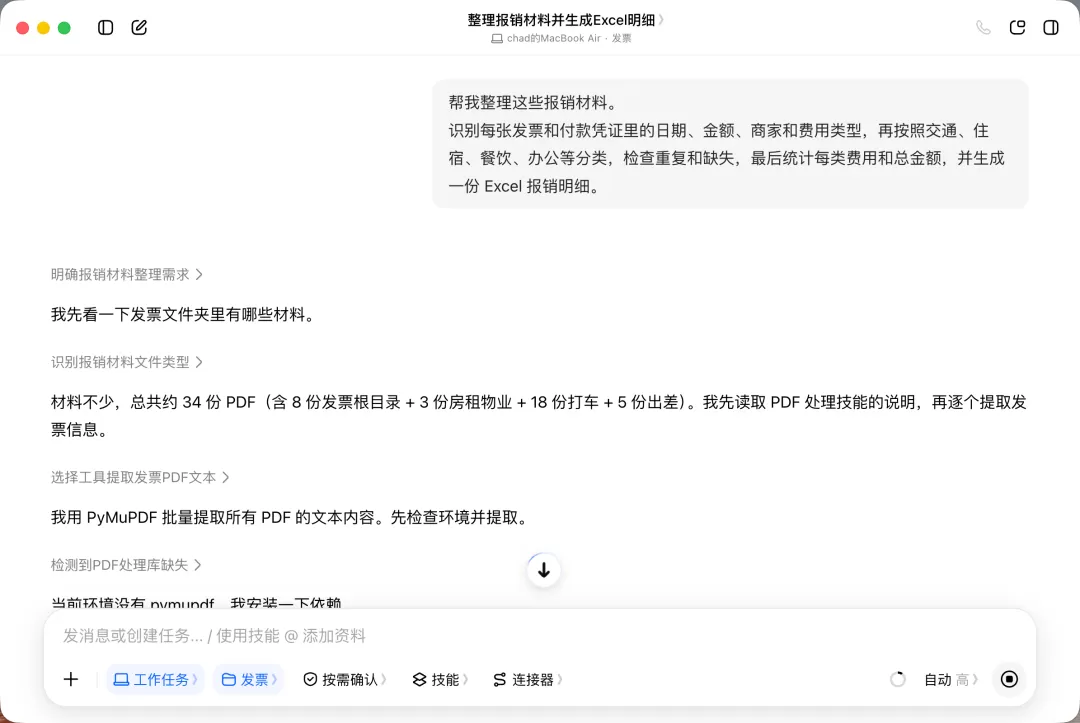The height and width of the screenshot is (723, 1080).
Task: Open the 自动 高 model selector
Action: (x=951, y=680)
